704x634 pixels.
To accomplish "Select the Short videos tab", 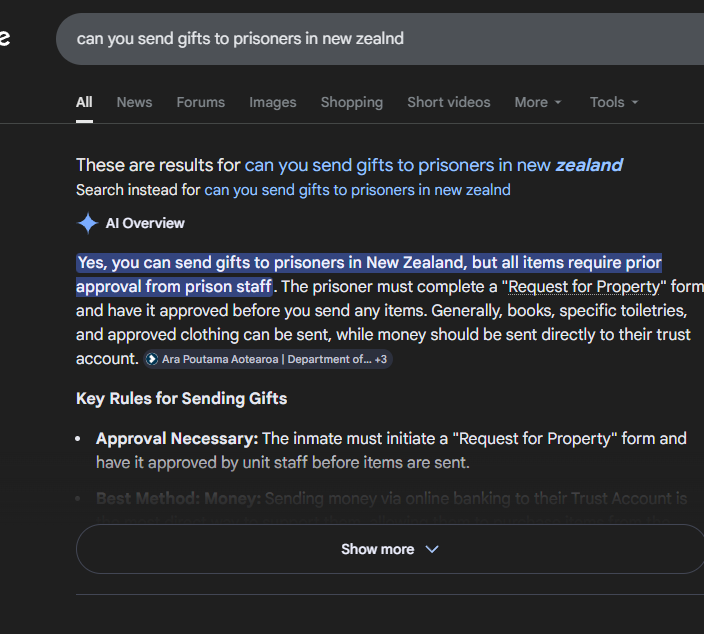I will click(448, 102).
